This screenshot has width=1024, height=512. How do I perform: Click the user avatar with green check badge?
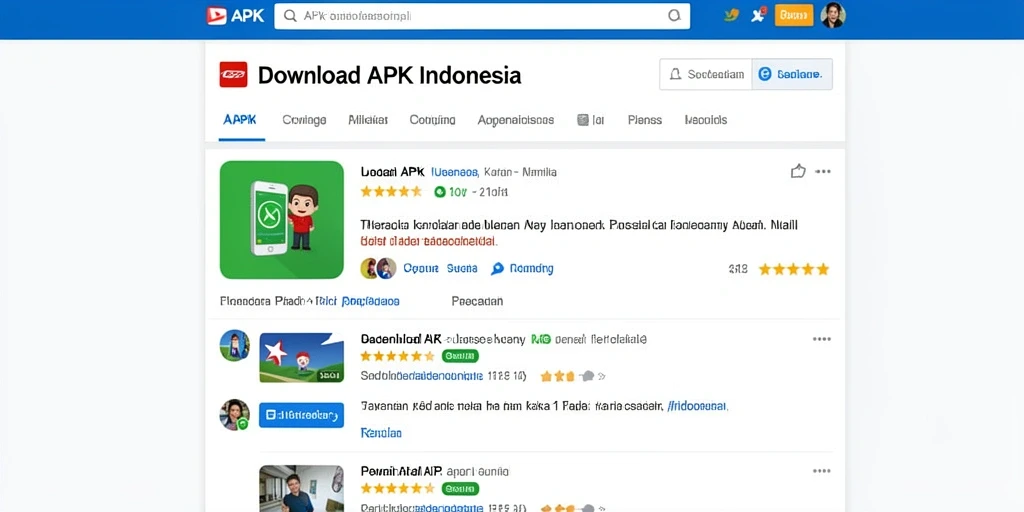pos(234,415)
